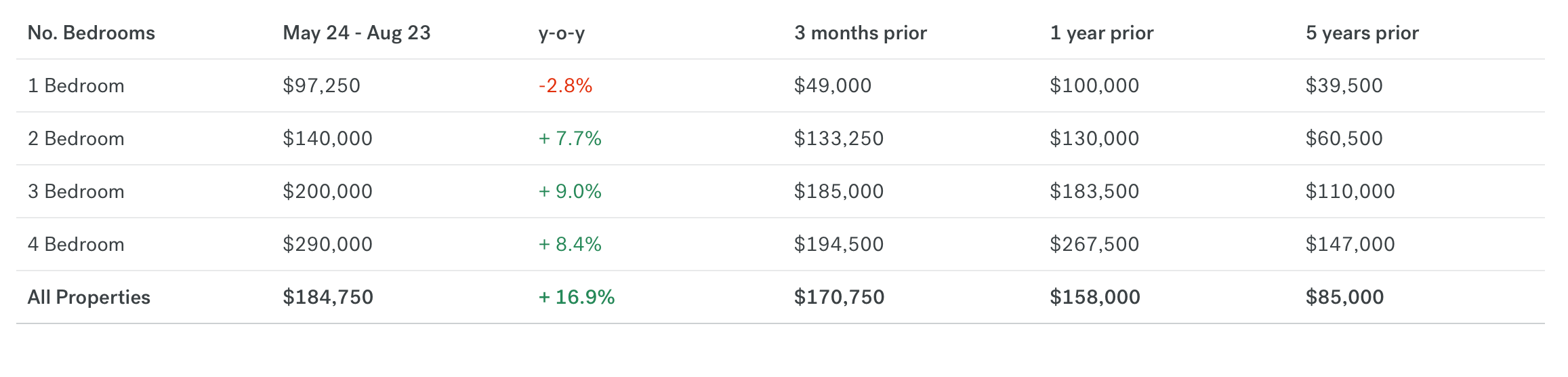Select the $85,000 five-years-prior total

(x=1344, y=298)
